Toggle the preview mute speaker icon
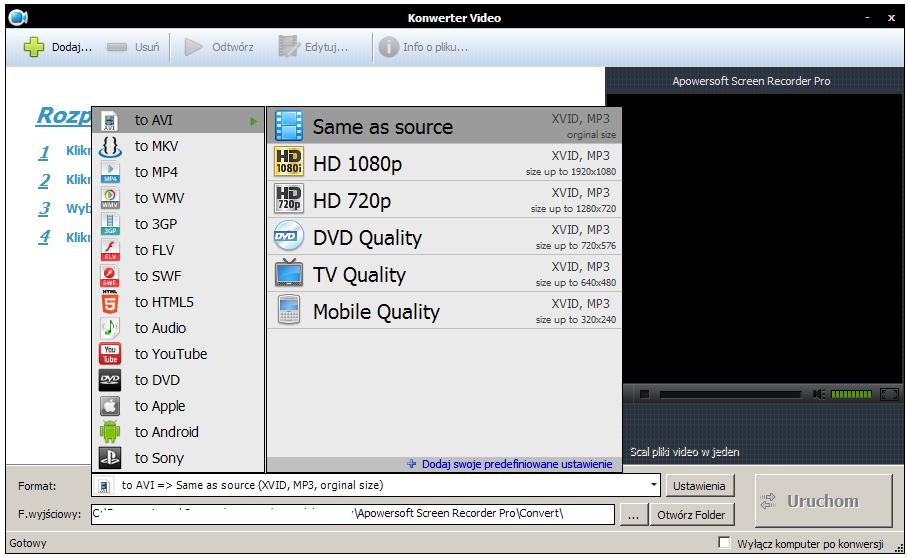This screenshot has height=557, width=908. tap(818, 394)
